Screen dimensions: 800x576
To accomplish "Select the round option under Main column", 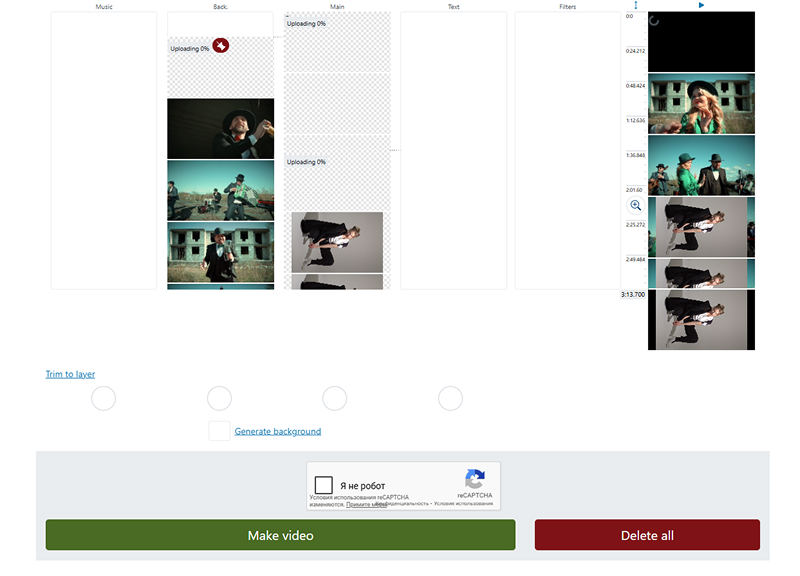I will point(335,399).
